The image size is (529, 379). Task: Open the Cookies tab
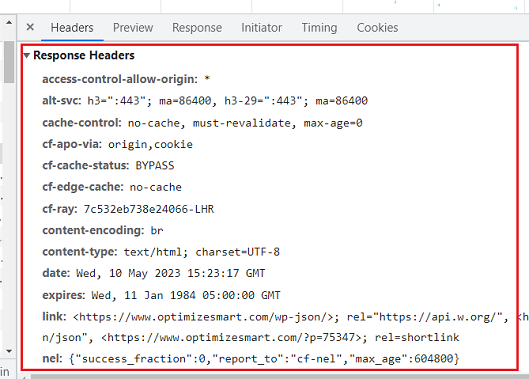pyautogui.click(x=378, y=28)
